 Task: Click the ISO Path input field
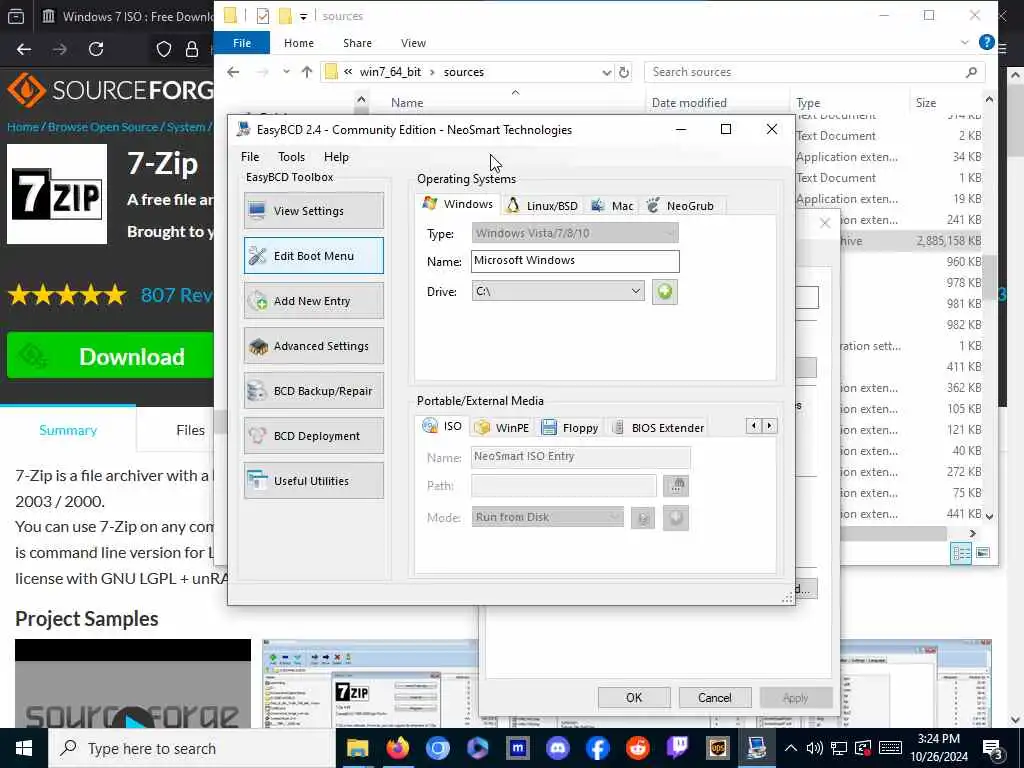(564, 486)
